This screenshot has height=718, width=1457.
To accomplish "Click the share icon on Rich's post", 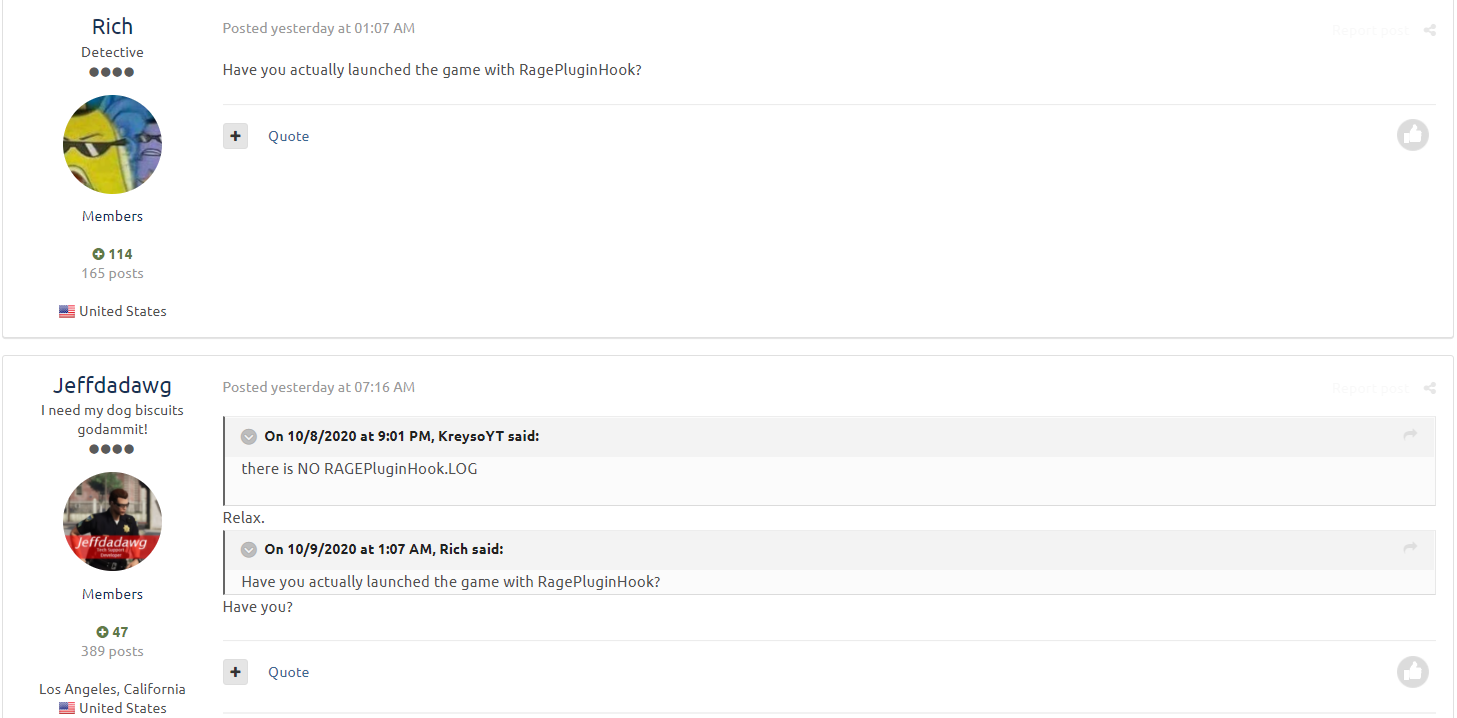I will [1430, 30].
